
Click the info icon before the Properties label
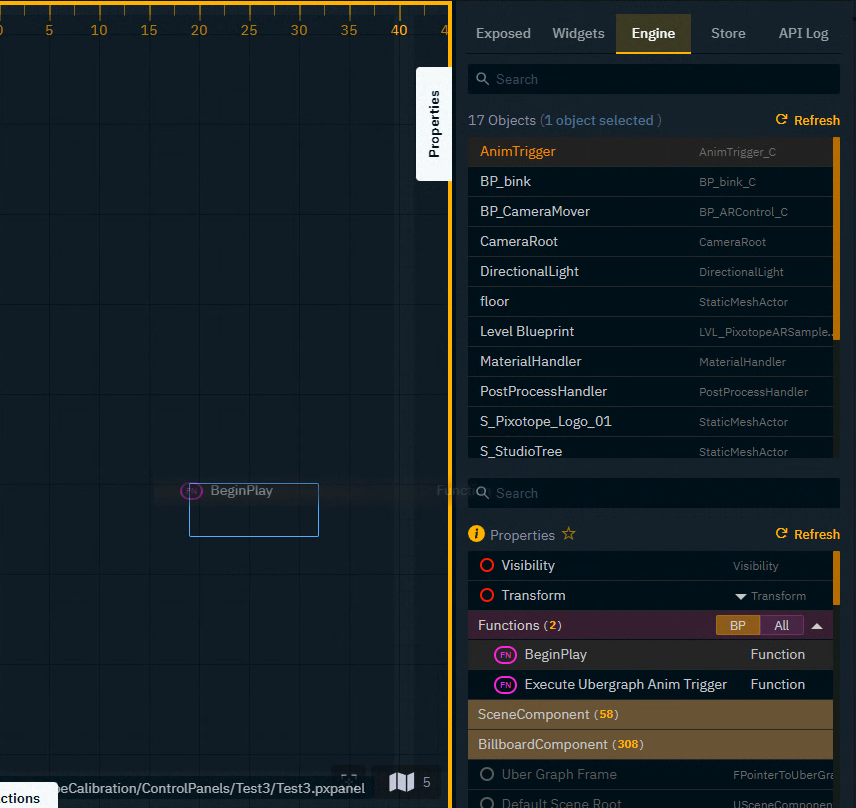coord(477,534)
